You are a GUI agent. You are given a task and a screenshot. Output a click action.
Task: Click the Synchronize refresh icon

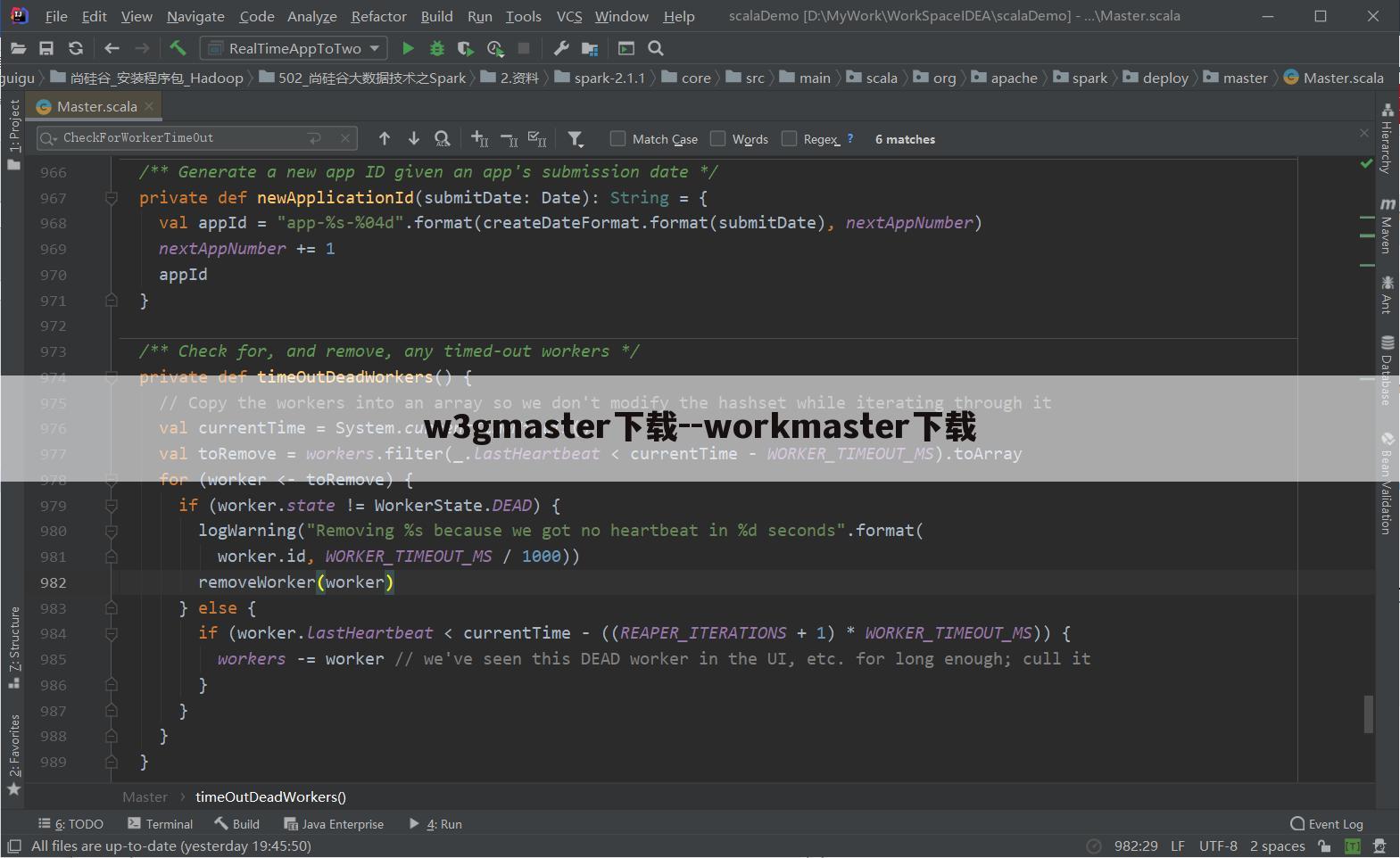coord(76,48)
